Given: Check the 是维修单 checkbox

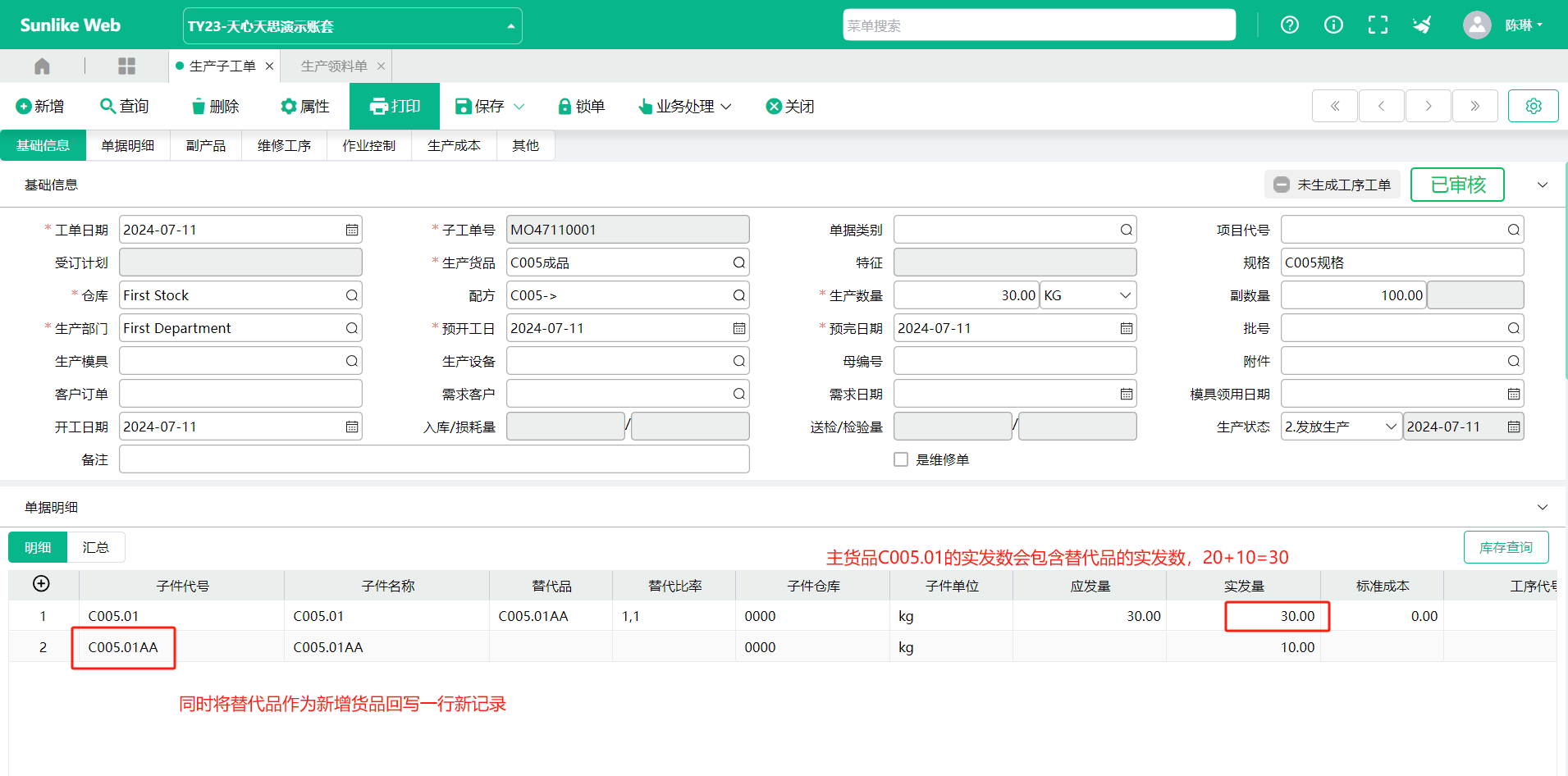Looking at the screenshot, I should pyautogui.click(x=901, y=459).
